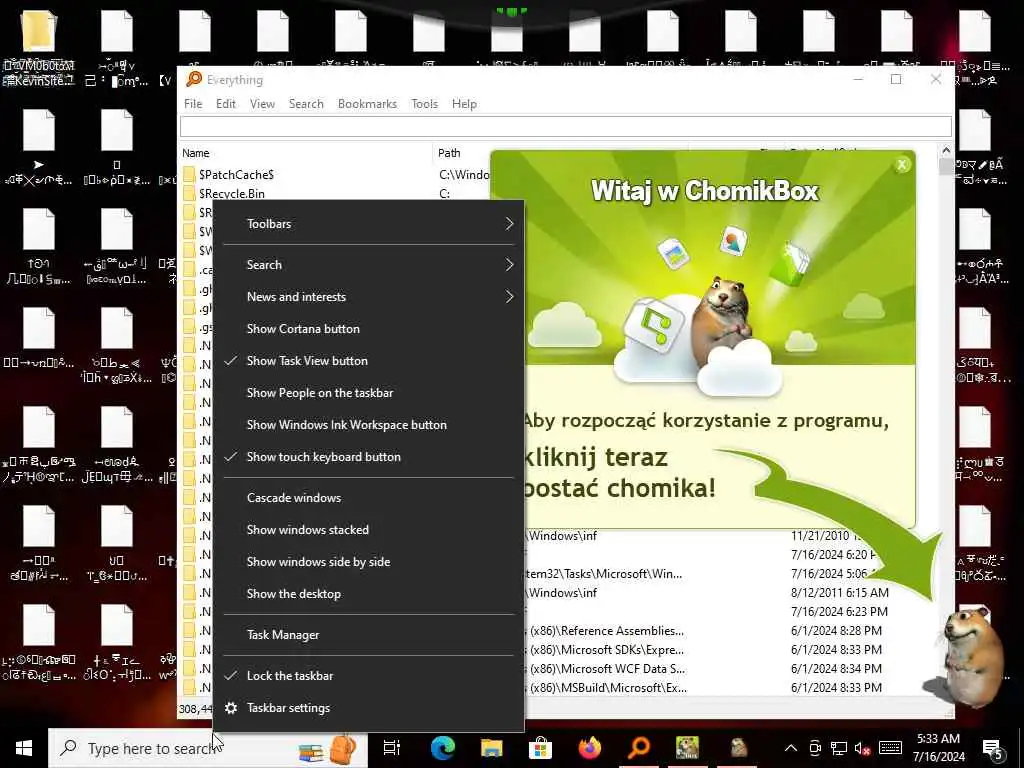
Task: Show hidden tray icons with the chevron
Action: point(791,748)
